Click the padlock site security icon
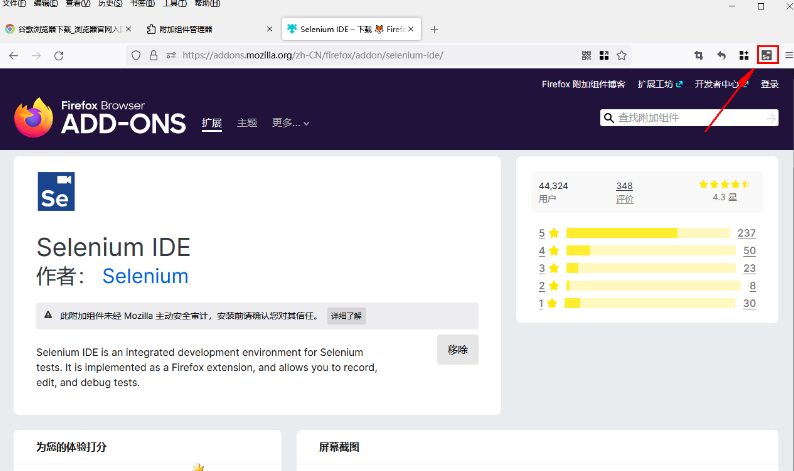Viewport: 794px width, 471px height. [x=153, y=55]
